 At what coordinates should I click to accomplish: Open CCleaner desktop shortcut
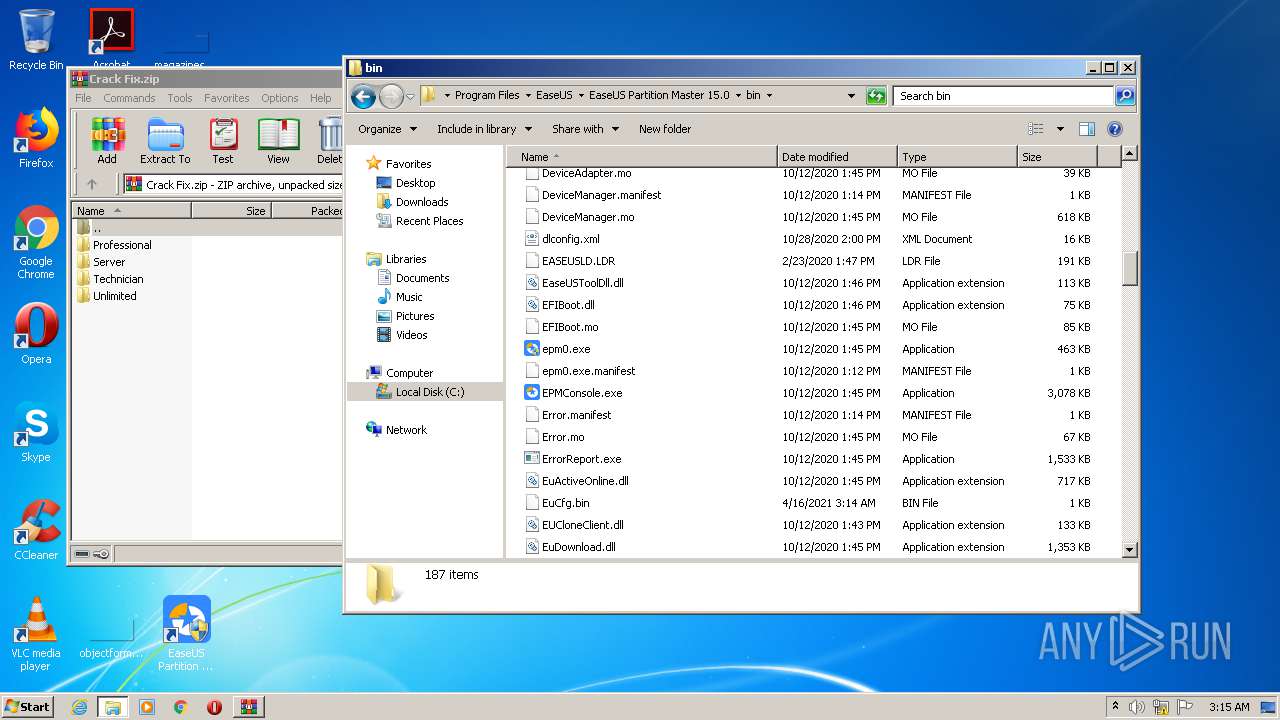36,530
